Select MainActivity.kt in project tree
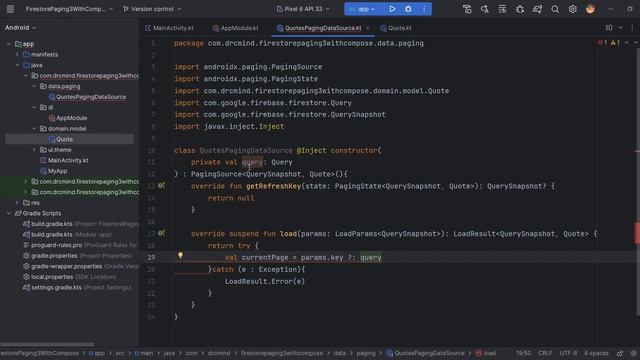 [64, 160]
